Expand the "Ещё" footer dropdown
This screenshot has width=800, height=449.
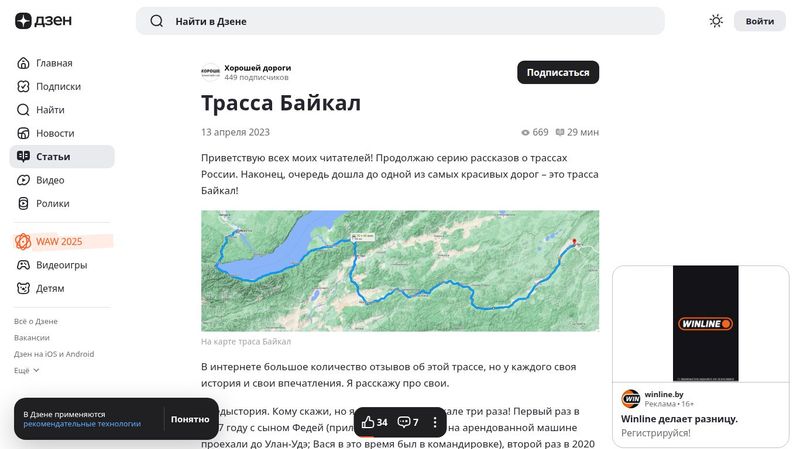pyautogui.click(x=26, y=370)
